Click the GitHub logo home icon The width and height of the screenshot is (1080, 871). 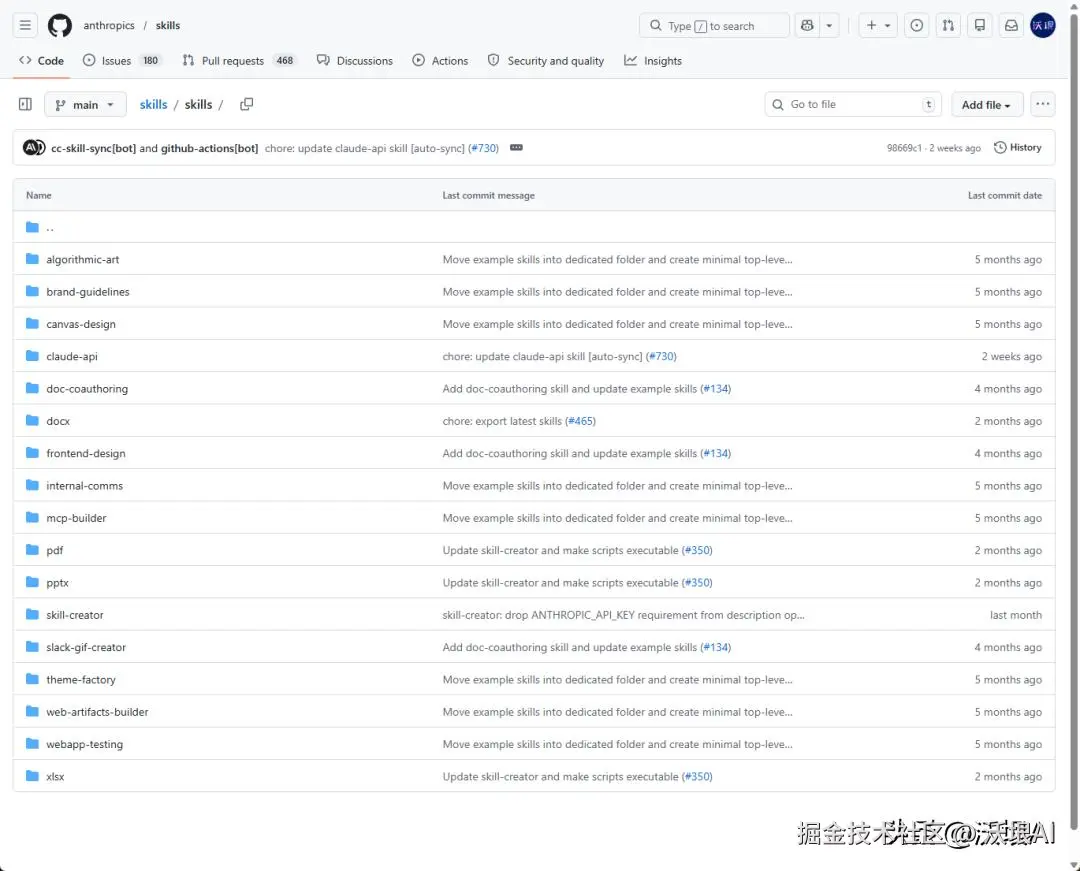point(60,25)
